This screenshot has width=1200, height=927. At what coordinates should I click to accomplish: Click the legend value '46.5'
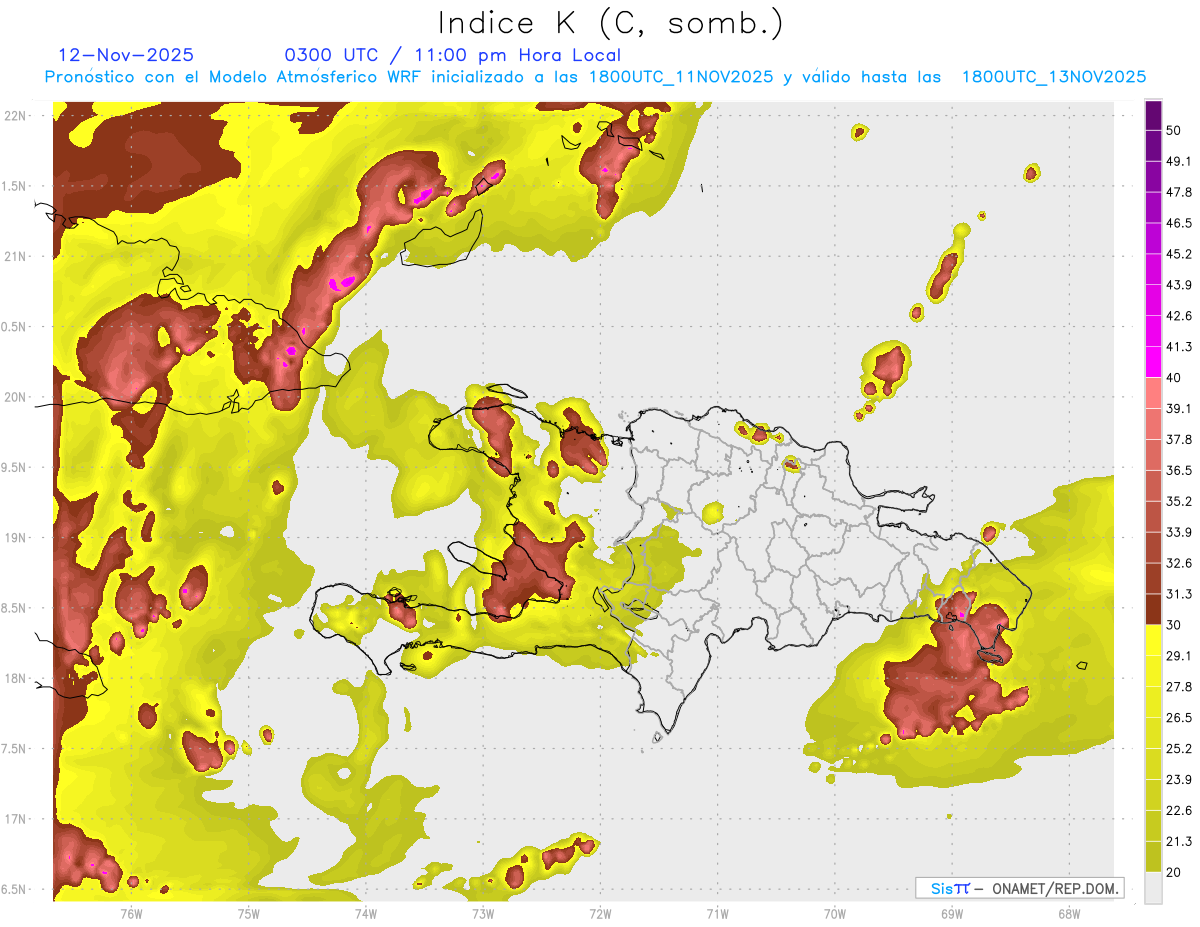click(1179, 223)
